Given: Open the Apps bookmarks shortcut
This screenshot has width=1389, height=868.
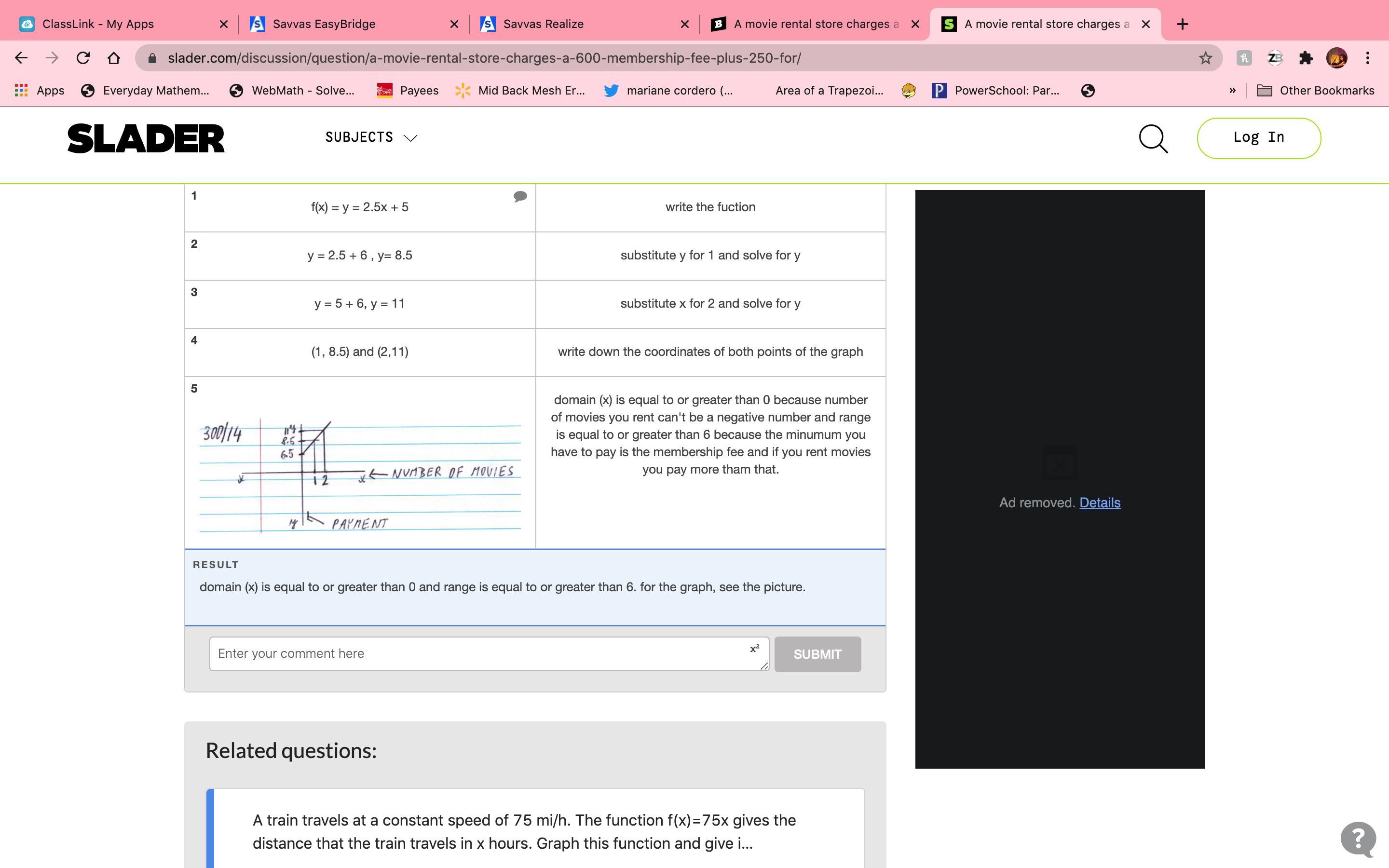Looking at the screenshot, I should 39,91.
